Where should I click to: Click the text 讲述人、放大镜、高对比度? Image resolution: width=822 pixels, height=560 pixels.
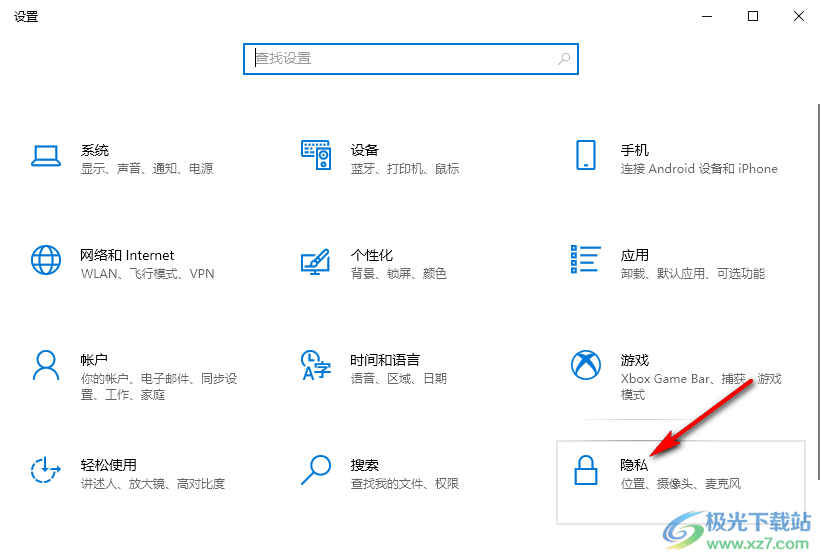[x=153, y=483]
